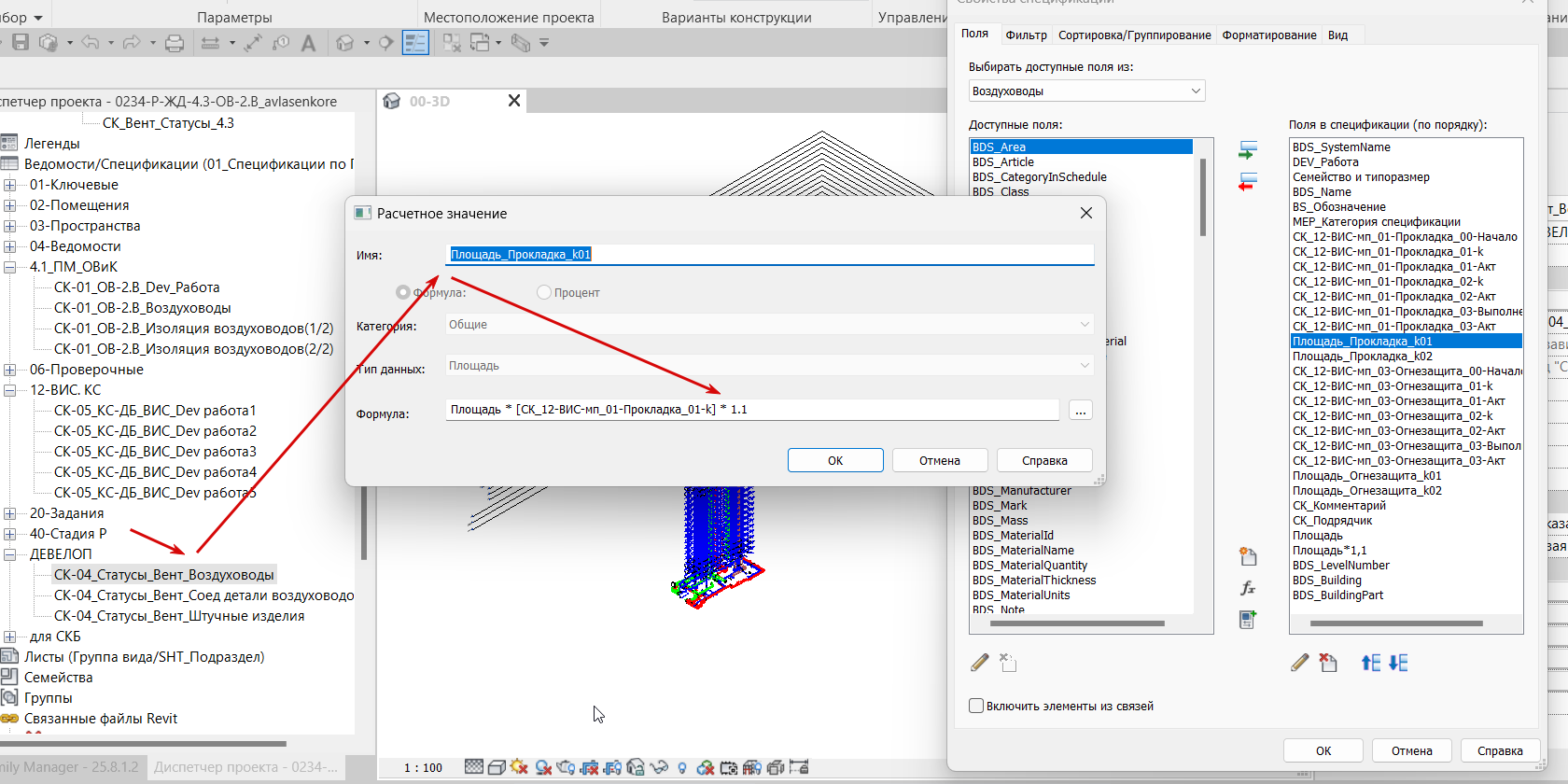Click the formula browse (...) button
Viewport: 1568px width, 784px height.
(1081, 410)
